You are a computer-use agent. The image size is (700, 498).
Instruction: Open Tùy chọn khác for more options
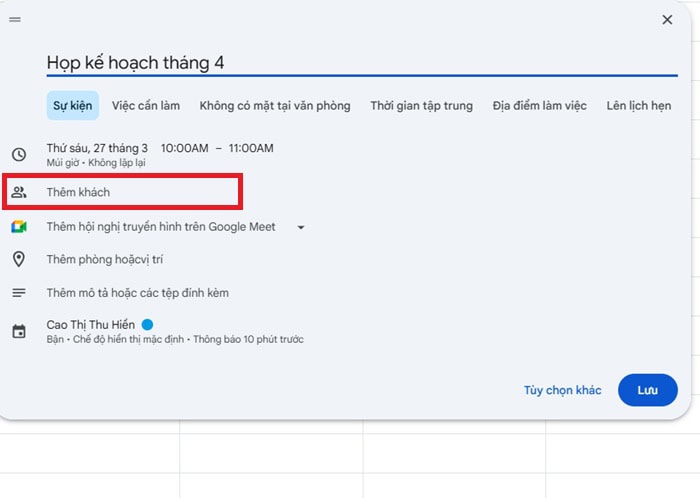[562, 390]
